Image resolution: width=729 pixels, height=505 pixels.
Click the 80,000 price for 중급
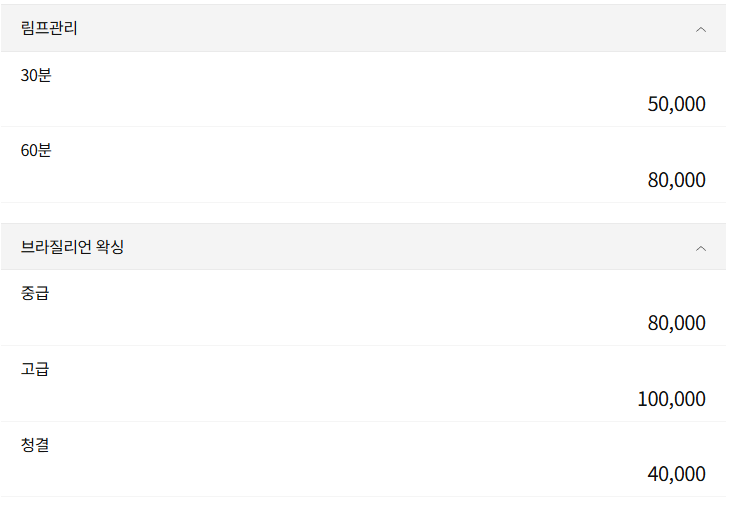pyautogui.click(x=676, y=323)
